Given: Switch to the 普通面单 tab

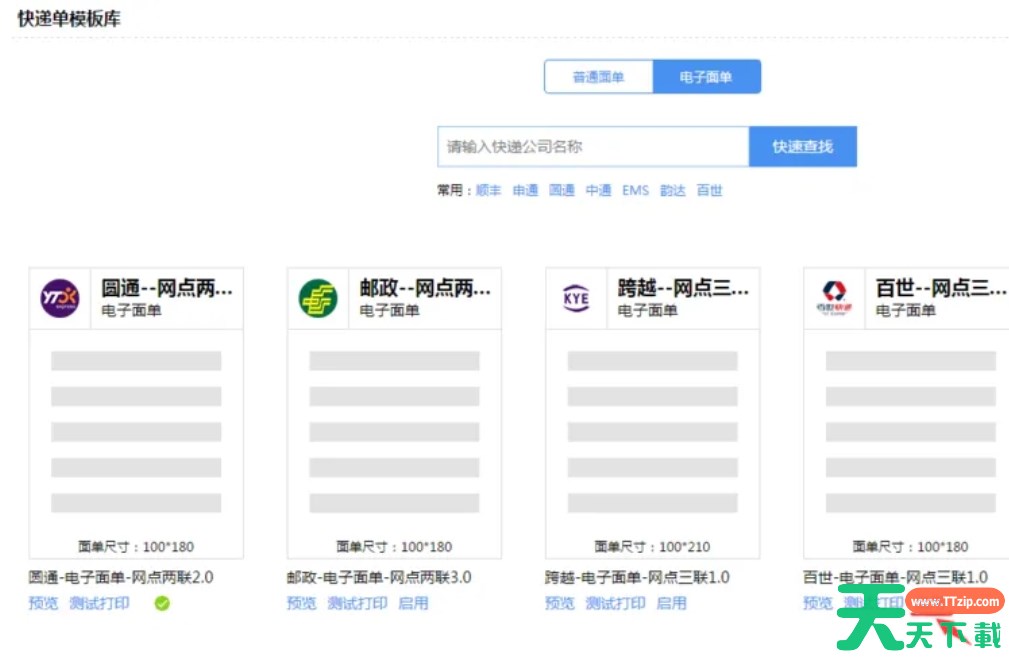Looking at the screenshot, I should [x=598, y=77].
